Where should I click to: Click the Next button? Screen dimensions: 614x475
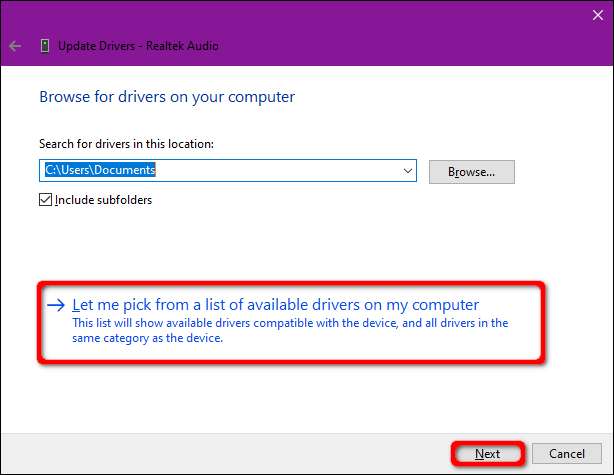pos(488,454)
